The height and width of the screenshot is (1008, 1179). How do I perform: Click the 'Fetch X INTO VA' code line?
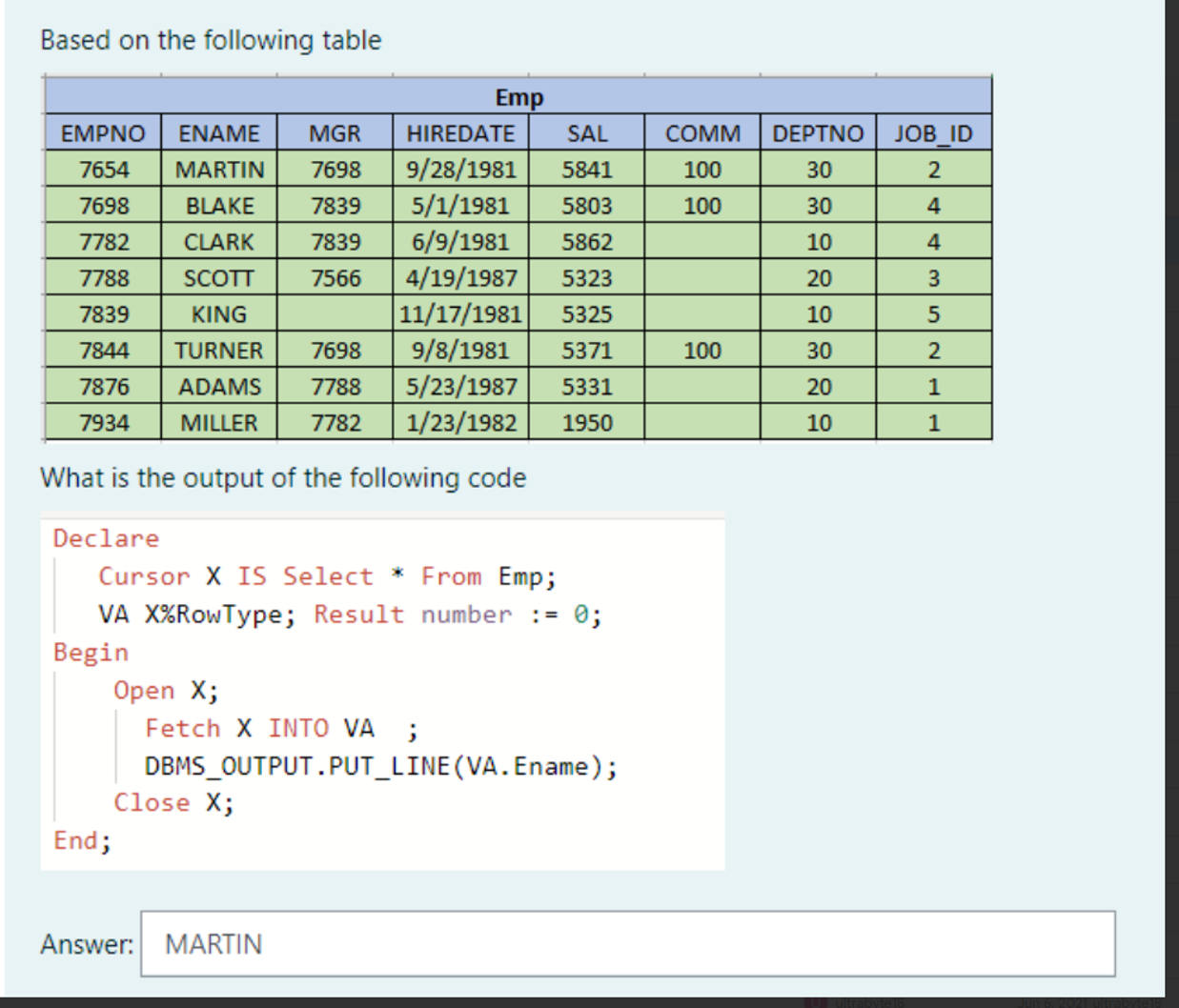tap(281, 729)
